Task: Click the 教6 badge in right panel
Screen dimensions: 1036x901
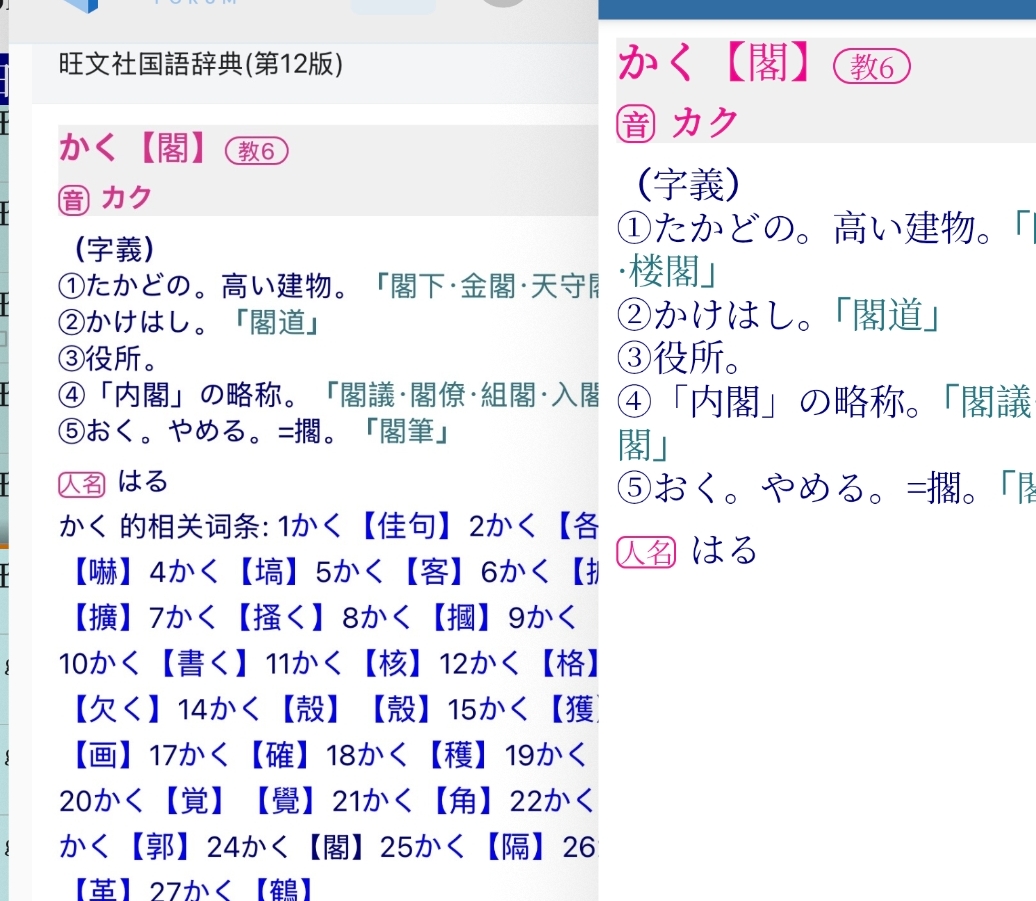Action: (x=871, y=67)
